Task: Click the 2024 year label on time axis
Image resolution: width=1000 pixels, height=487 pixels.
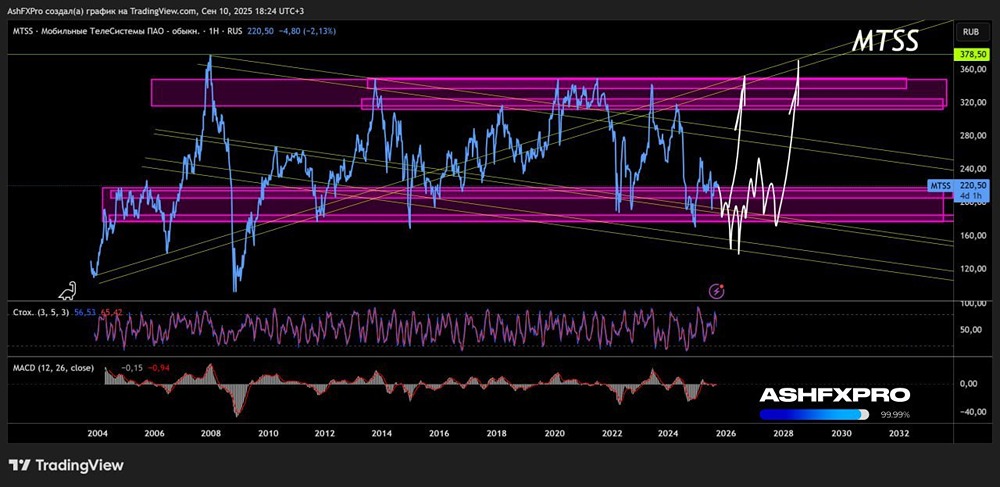Action: click(x=668, y=433)
